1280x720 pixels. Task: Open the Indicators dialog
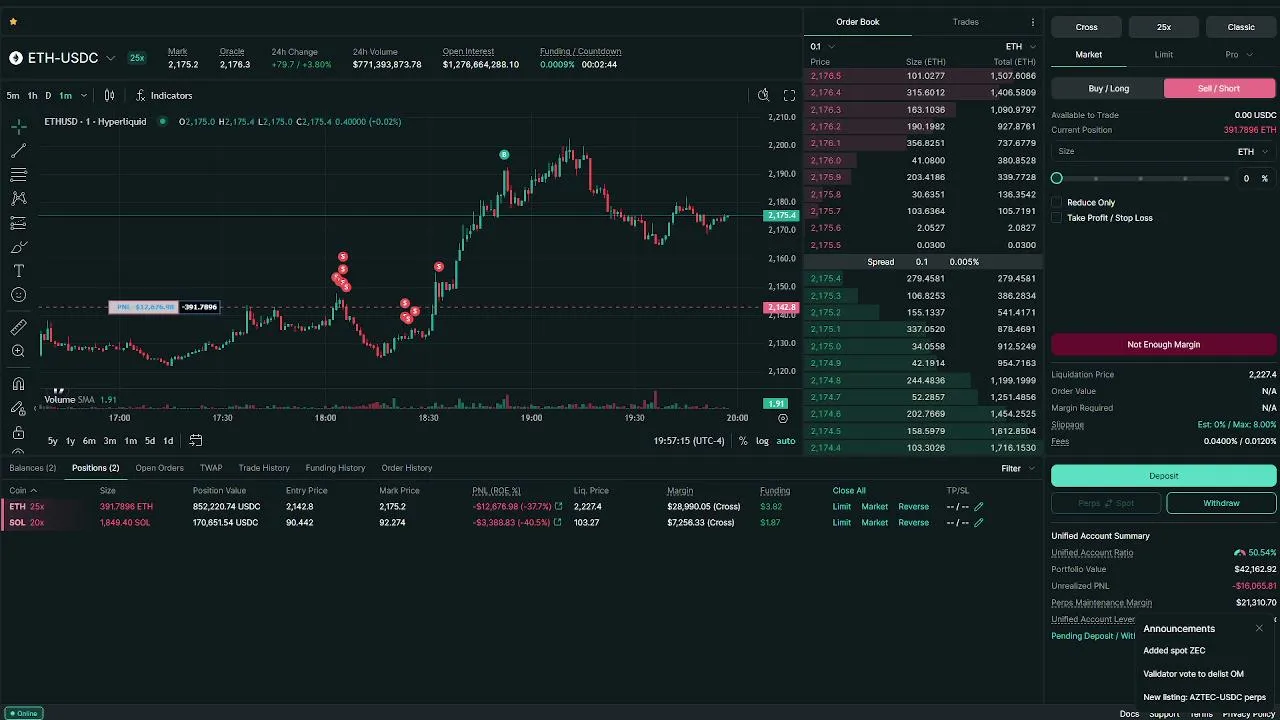click(164, 95)
